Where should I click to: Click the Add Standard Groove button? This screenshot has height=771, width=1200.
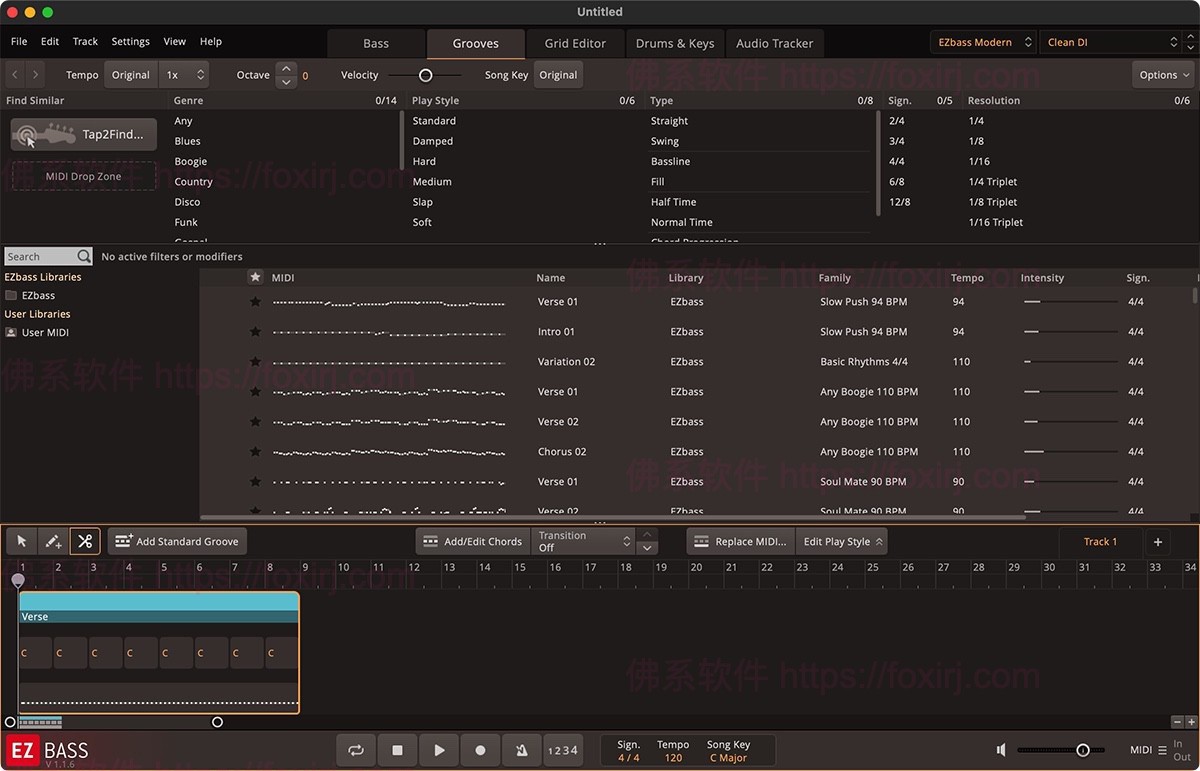177,541
